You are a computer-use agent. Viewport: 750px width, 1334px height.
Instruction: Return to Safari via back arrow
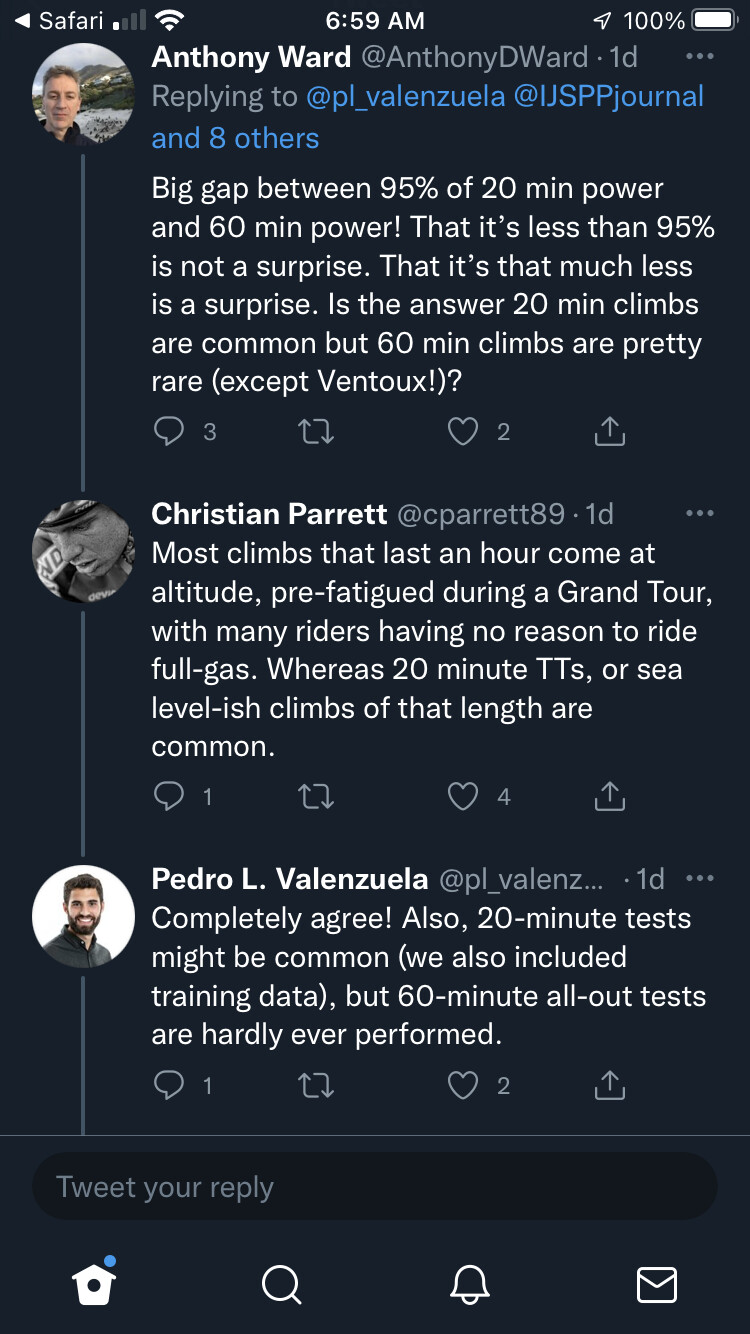[60, 20]
